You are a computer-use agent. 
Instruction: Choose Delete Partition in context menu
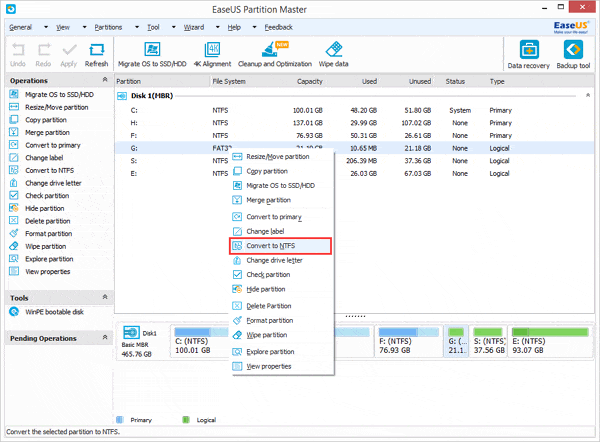coord(282,306)
